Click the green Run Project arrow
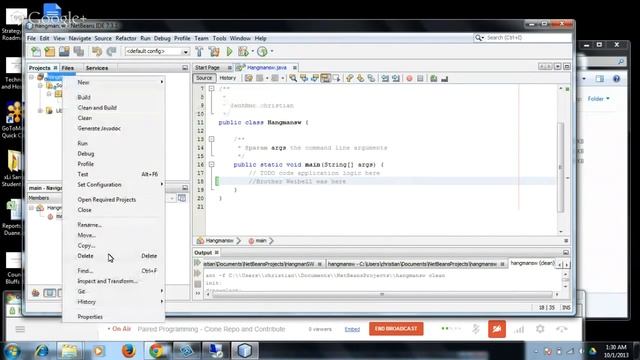The image size is (640, 360). (x=229, y=51)
